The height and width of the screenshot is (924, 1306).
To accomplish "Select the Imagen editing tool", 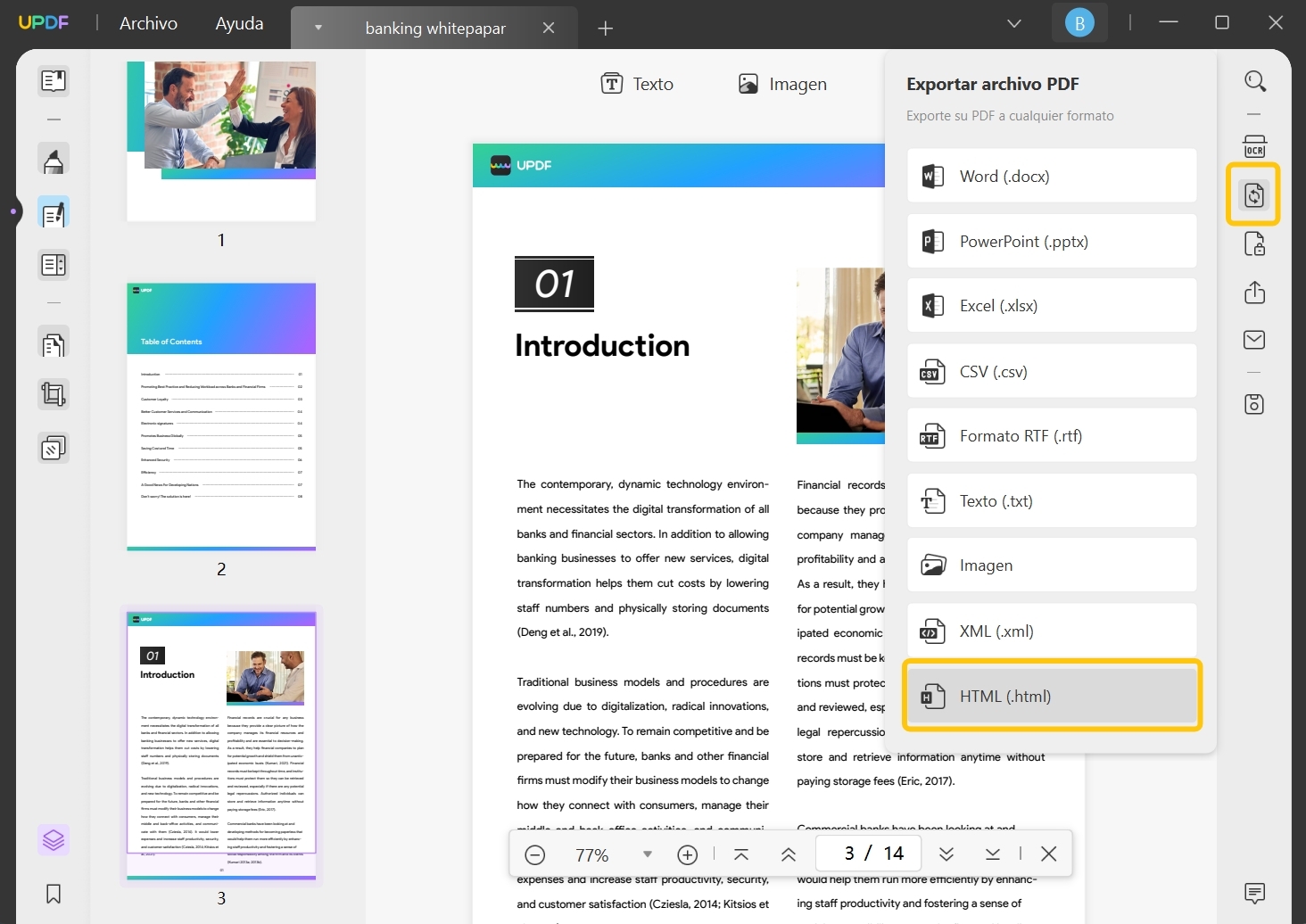I will pyautogui.click(x=782, y=84).
